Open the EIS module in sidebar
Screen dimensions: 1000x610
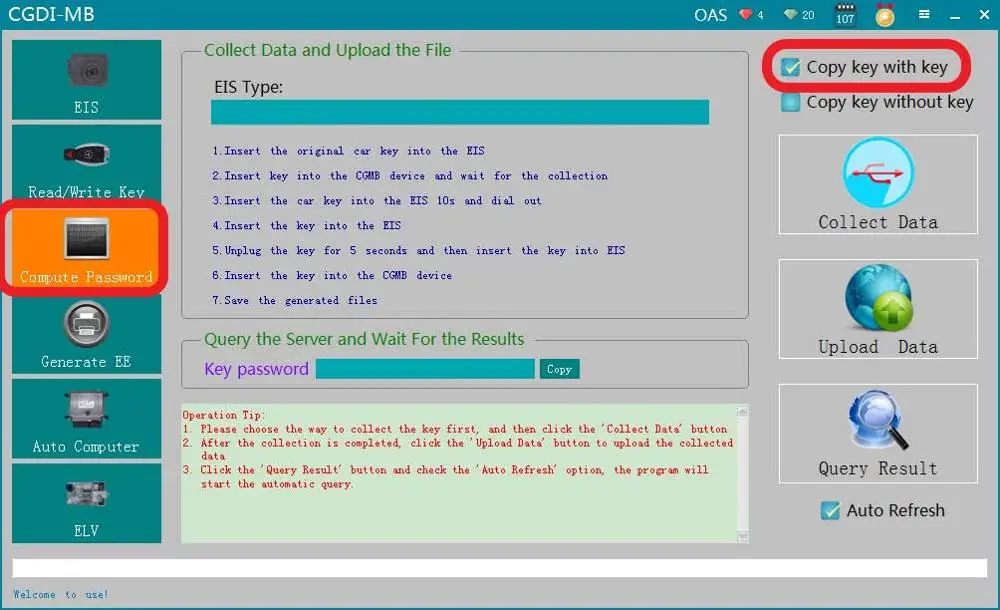pyautogui.click(x=86, y=80)
